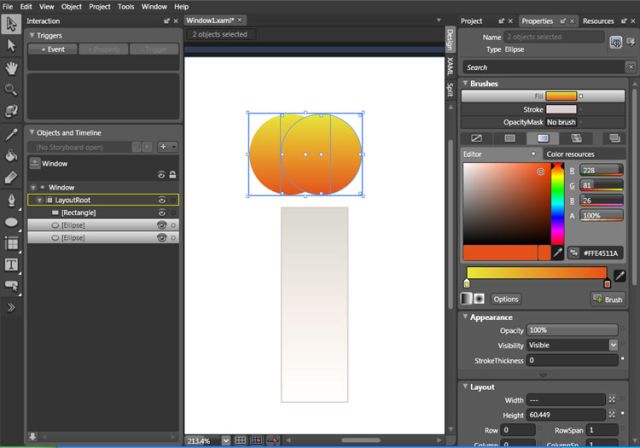Open the Visibility dropdown
The image size is (640, 448).
click(571, 345)
